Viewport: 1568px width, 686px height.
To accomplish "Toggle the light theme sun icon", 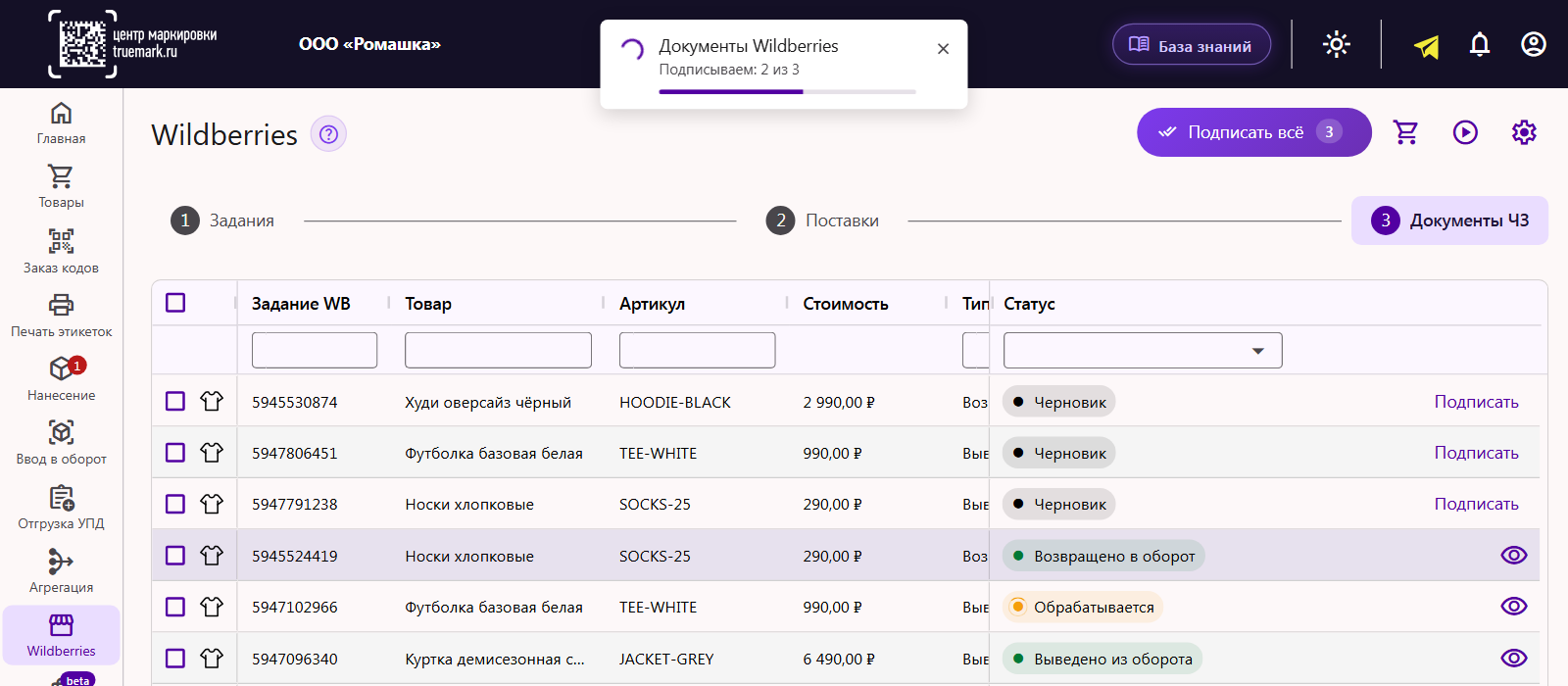I will pos(1337,44).
